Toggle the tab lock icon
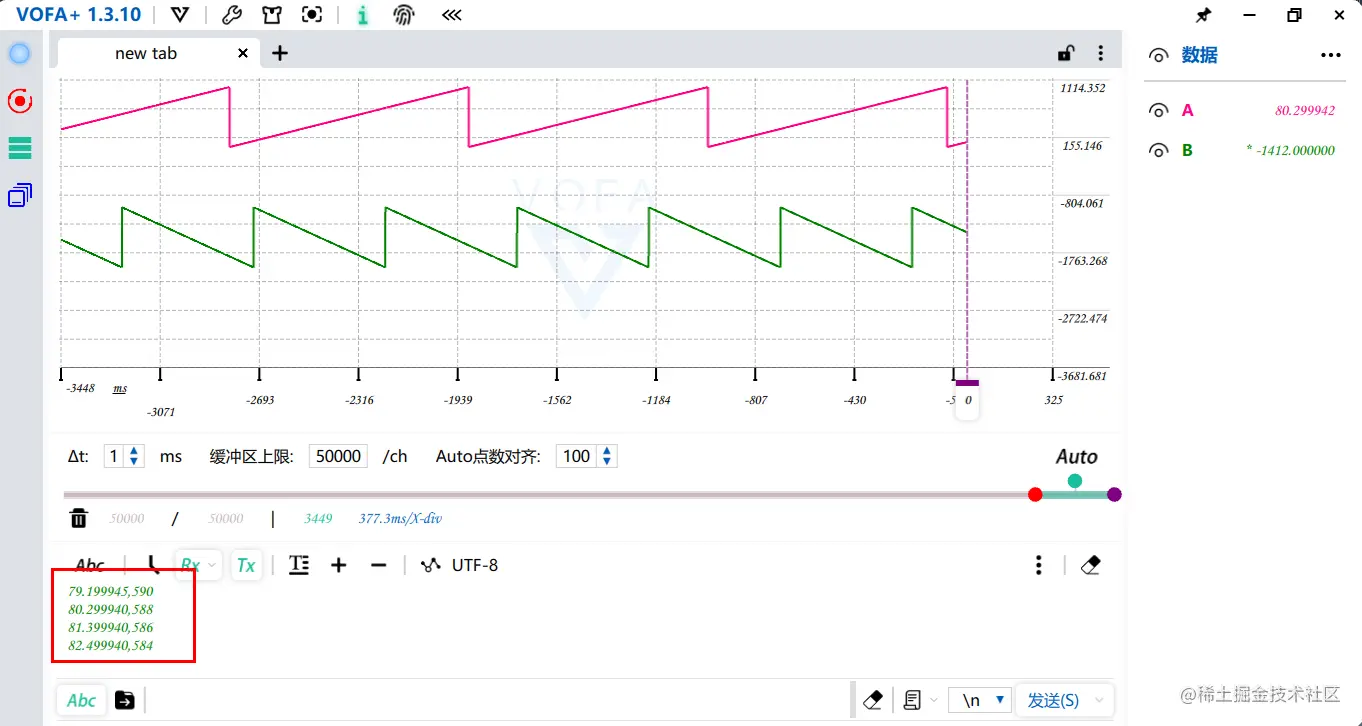 1066,54
